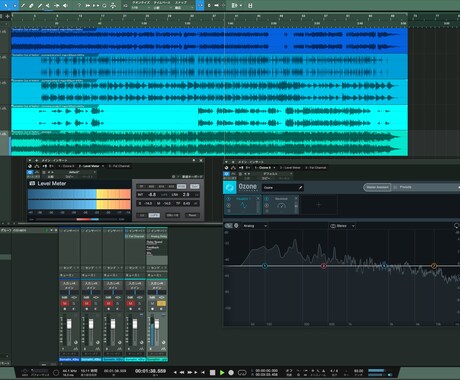Select the Analog Delay insert on the fifth channel
The height and width of the screenshot is (380, 460).
coord(157,236)
